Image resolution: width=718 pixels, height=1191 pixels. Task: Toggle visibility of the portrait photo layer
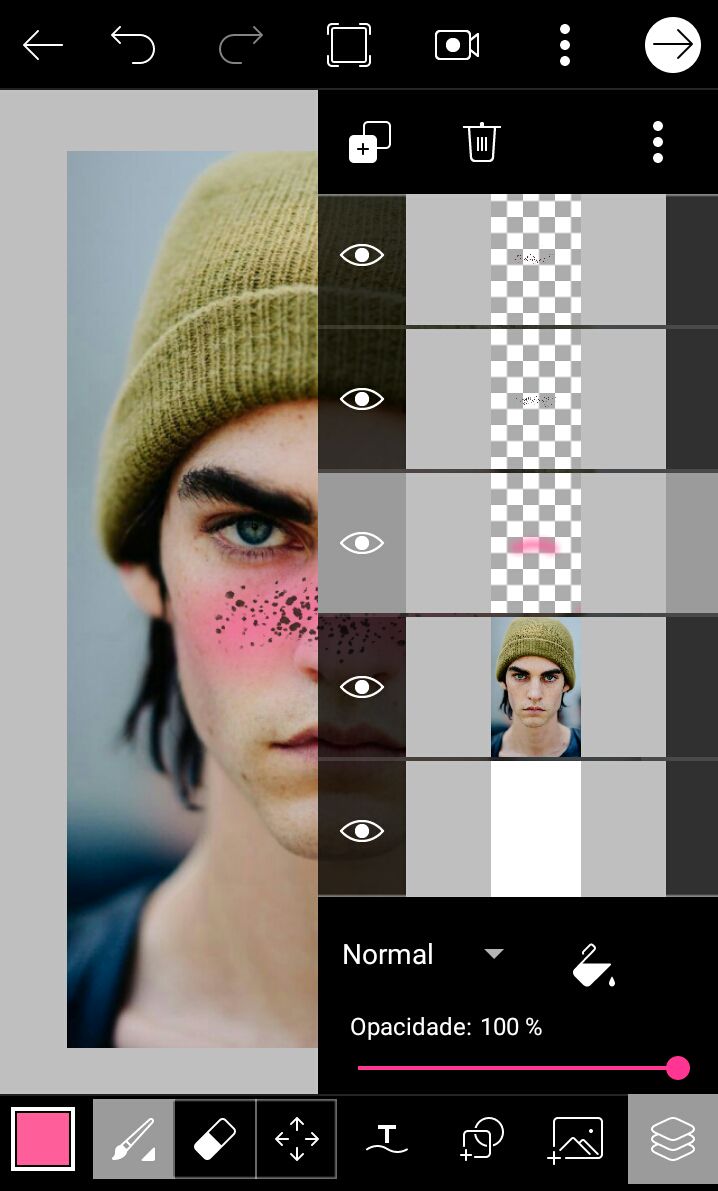click(362, 687)
